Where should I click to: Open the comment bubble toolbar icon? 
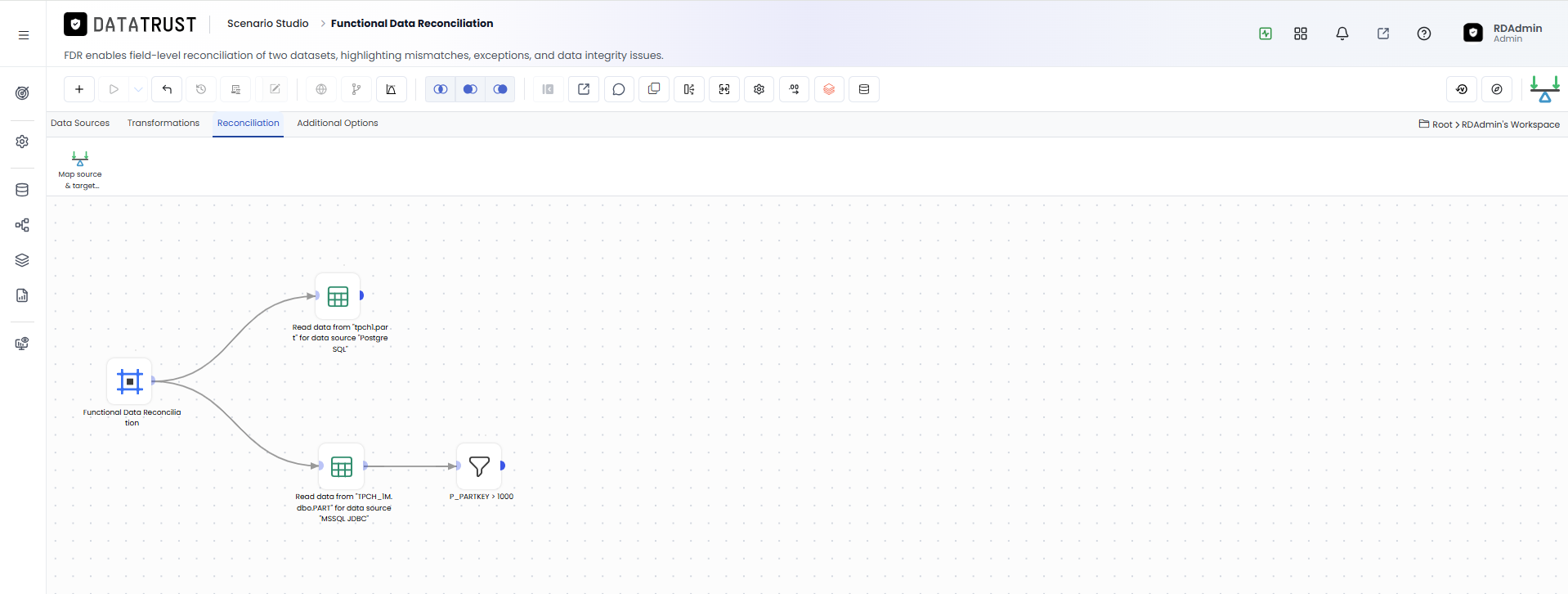[x=619, y=89]
